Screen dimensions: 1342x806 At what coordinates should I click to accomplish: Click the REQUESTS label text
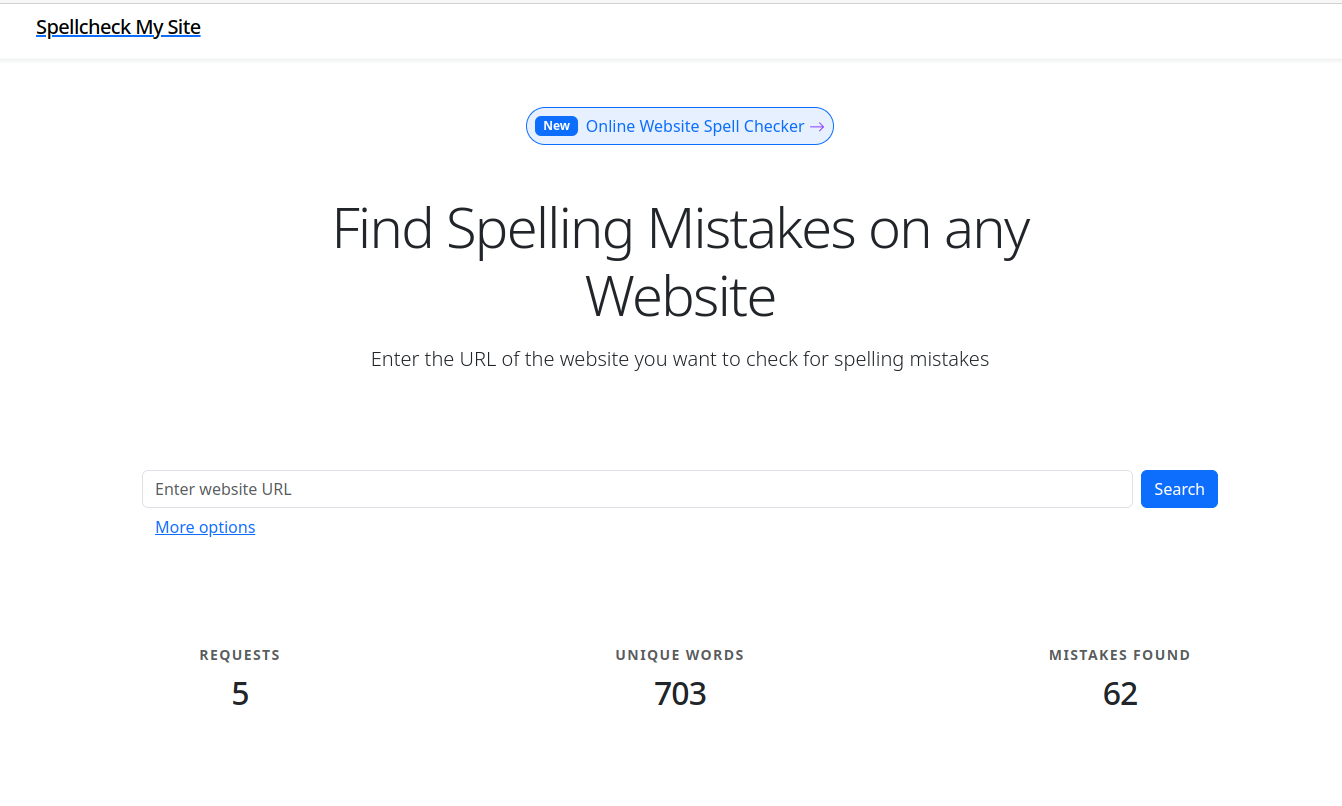pyautogui.click(x=240, y=655)
